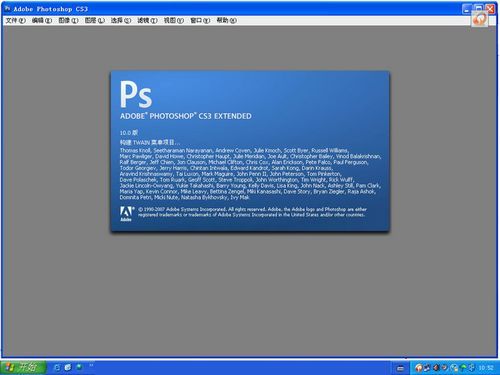Click the system tray clock
500x375 pixels.
coord(486,368)
